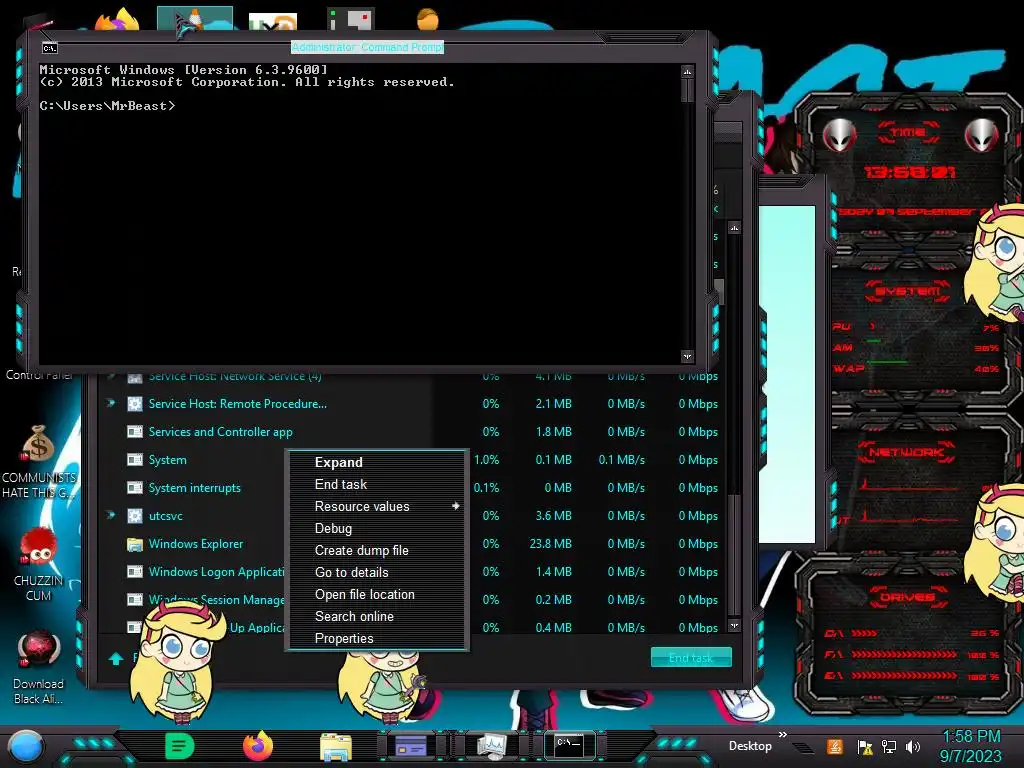Click Command Prompt scrollbar up arrow
Image resolution: width=1024 pixels, height=768 pixels.
[687, 71]
